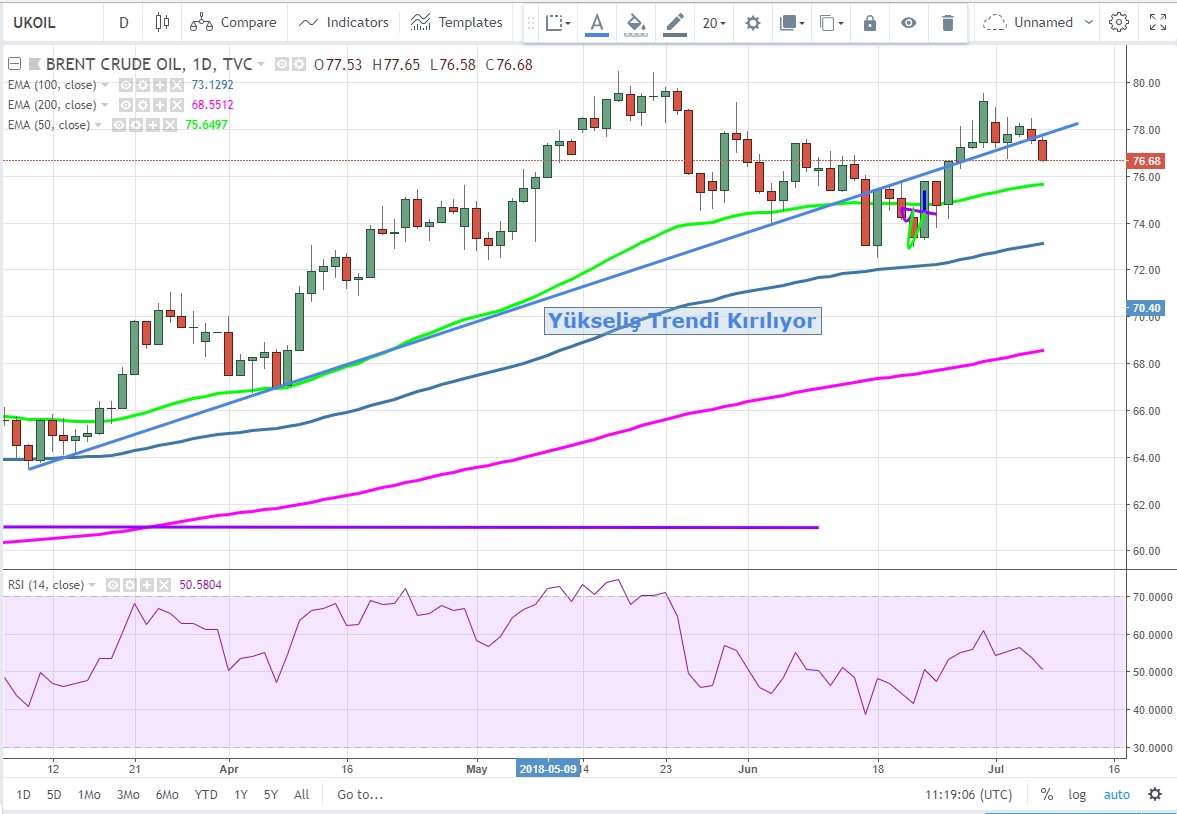
Task: Open the Indicators dialog
Action: coord(344,22)
